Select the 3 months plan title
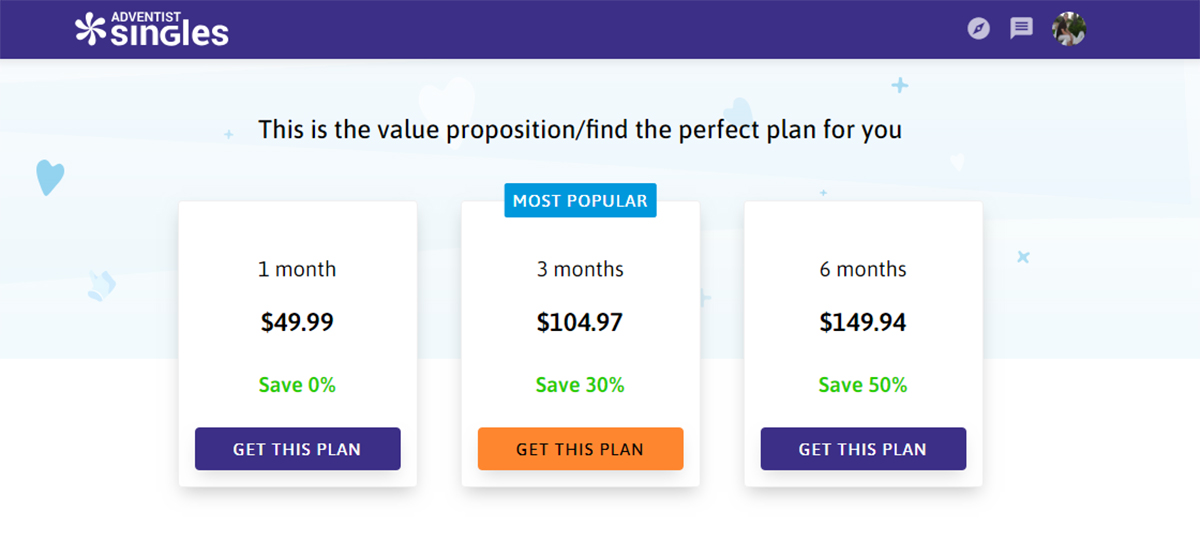 click(x=580, y=269)
